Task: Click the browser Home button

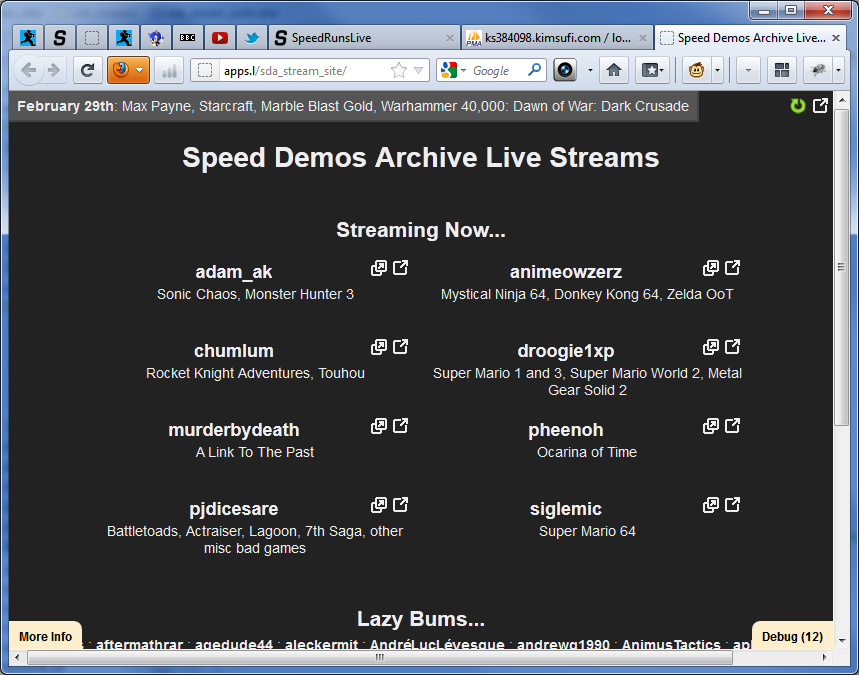Action: pyautogui.click(x=613, y=70)
